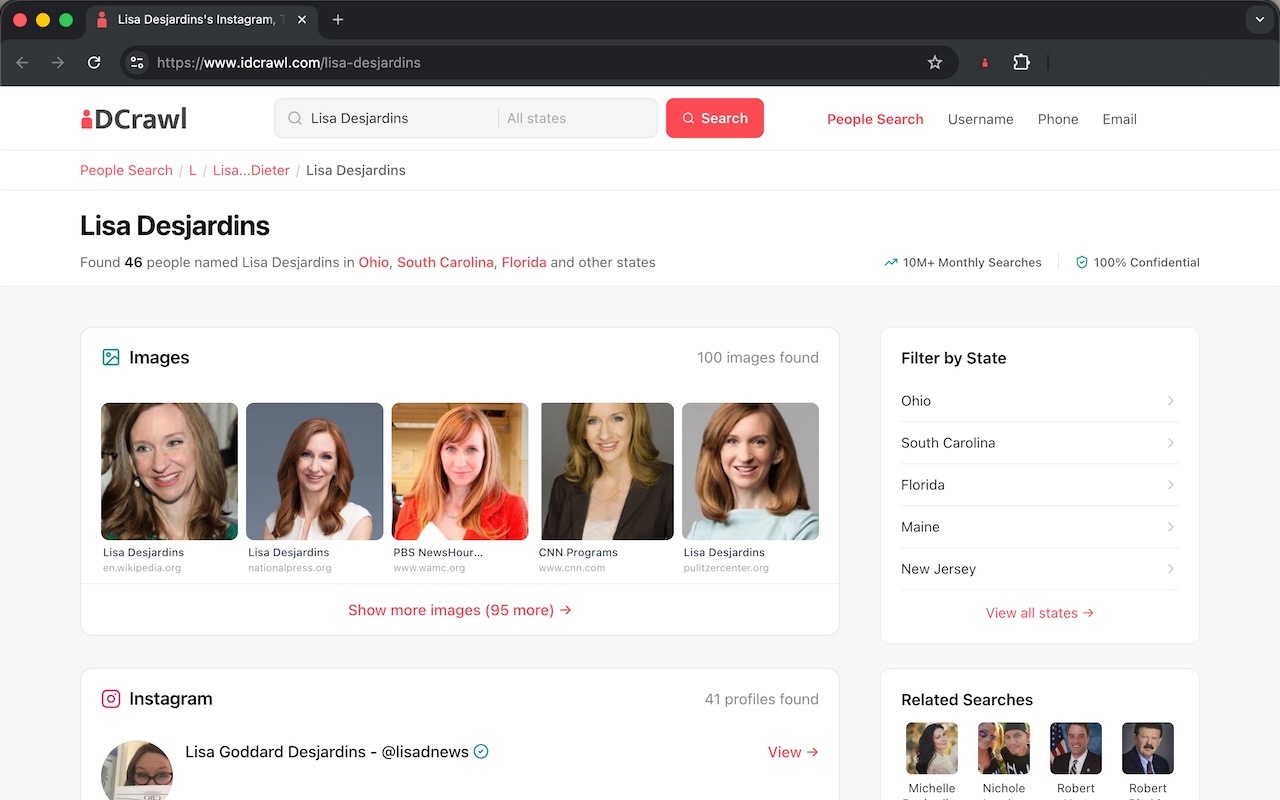Click the People Search breadcrumb link
Image resolution: width=1280 pixels, height=800 pixels.
pyautogui.click(x=126, y=170)
